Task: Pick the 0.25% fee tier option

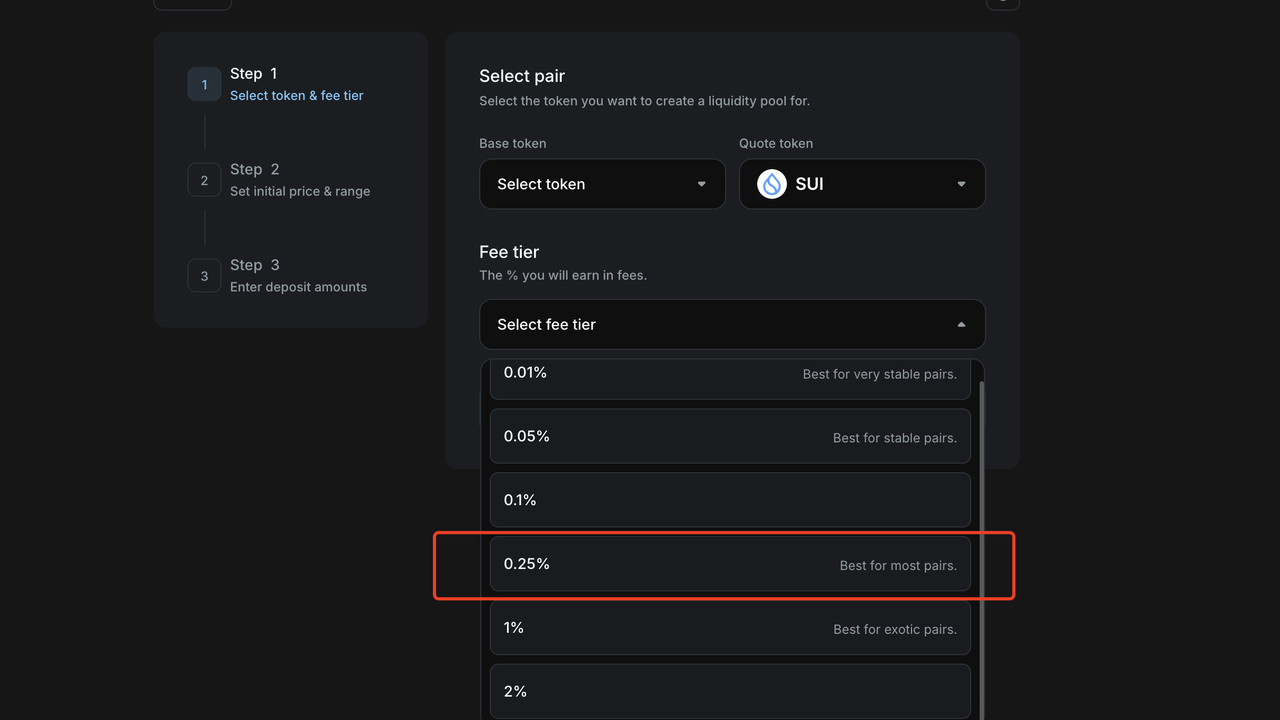Action: [730, 564]
